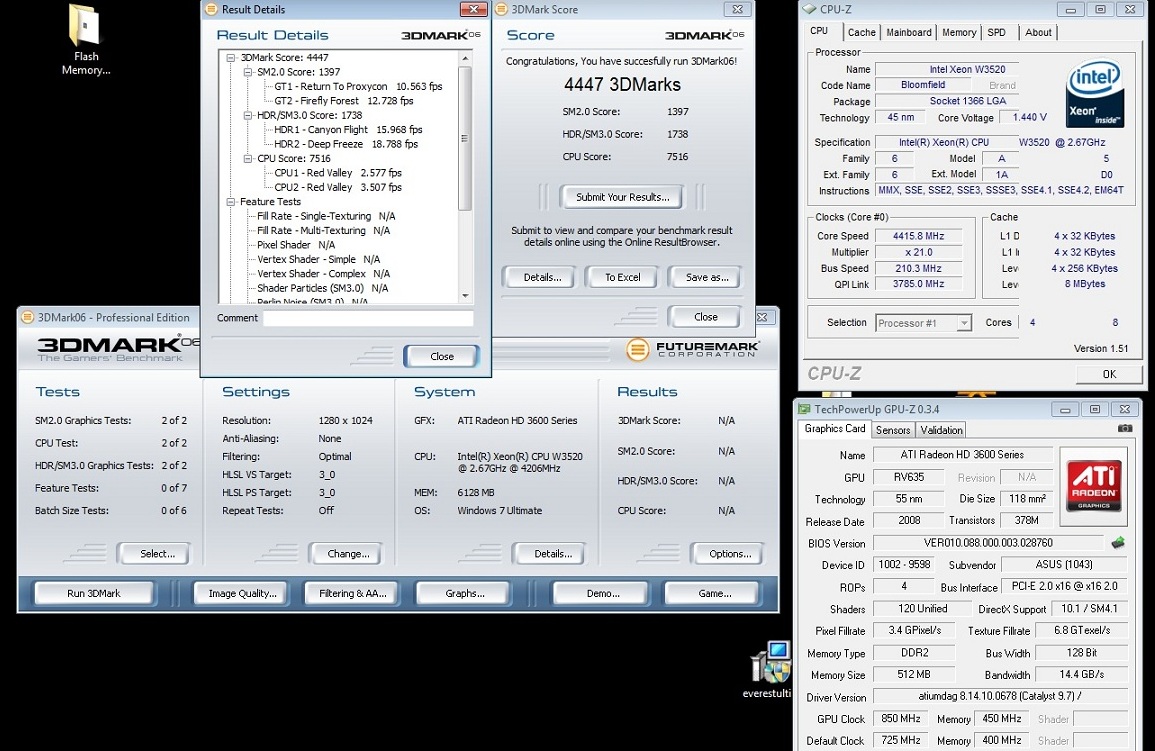The image size is (1155, 751).
Task: Select CPU2 - Red Valley row
Action: (337, 187)
